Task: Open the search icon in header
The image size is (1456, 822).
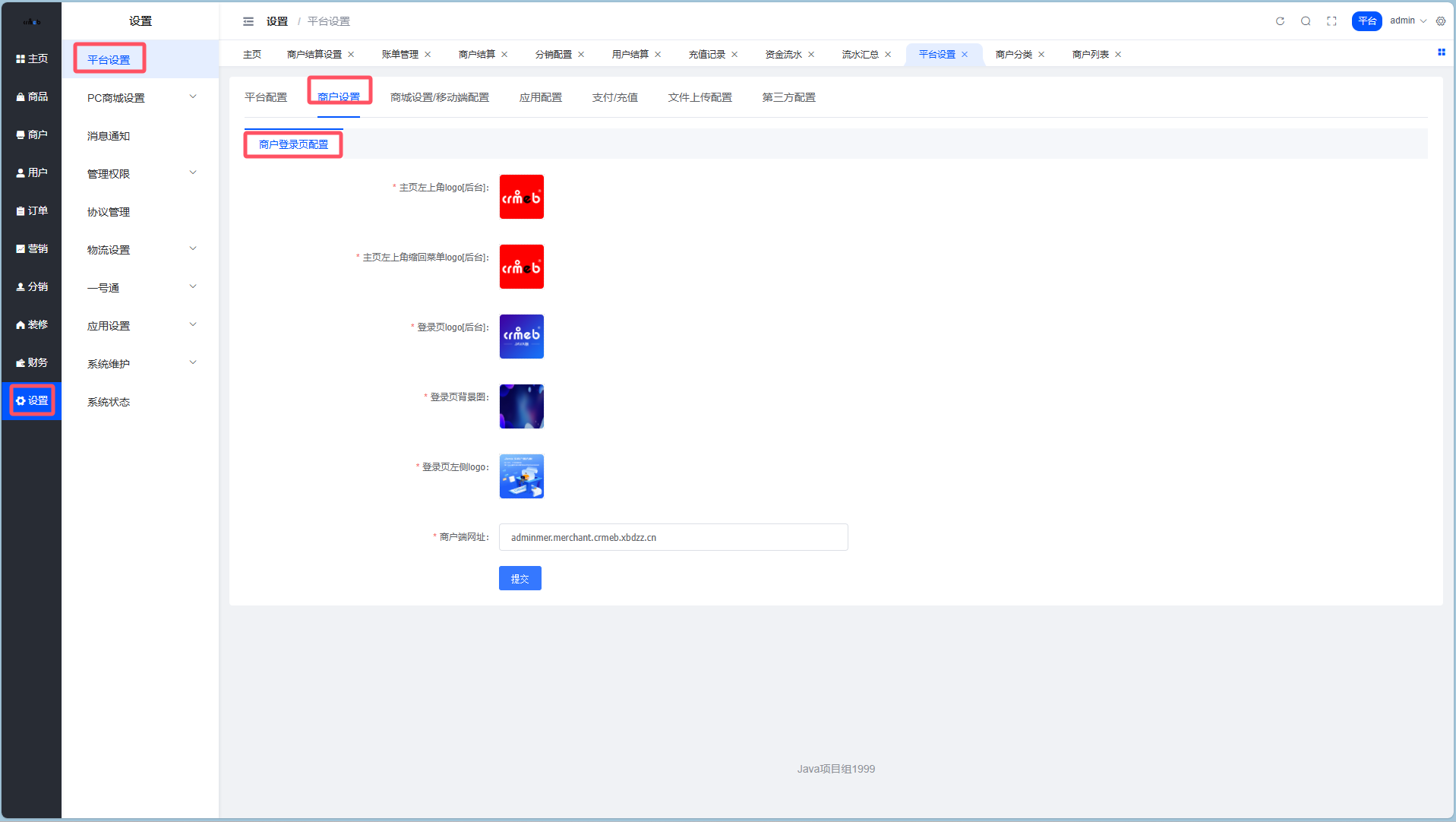Action: pos(1306,21)
